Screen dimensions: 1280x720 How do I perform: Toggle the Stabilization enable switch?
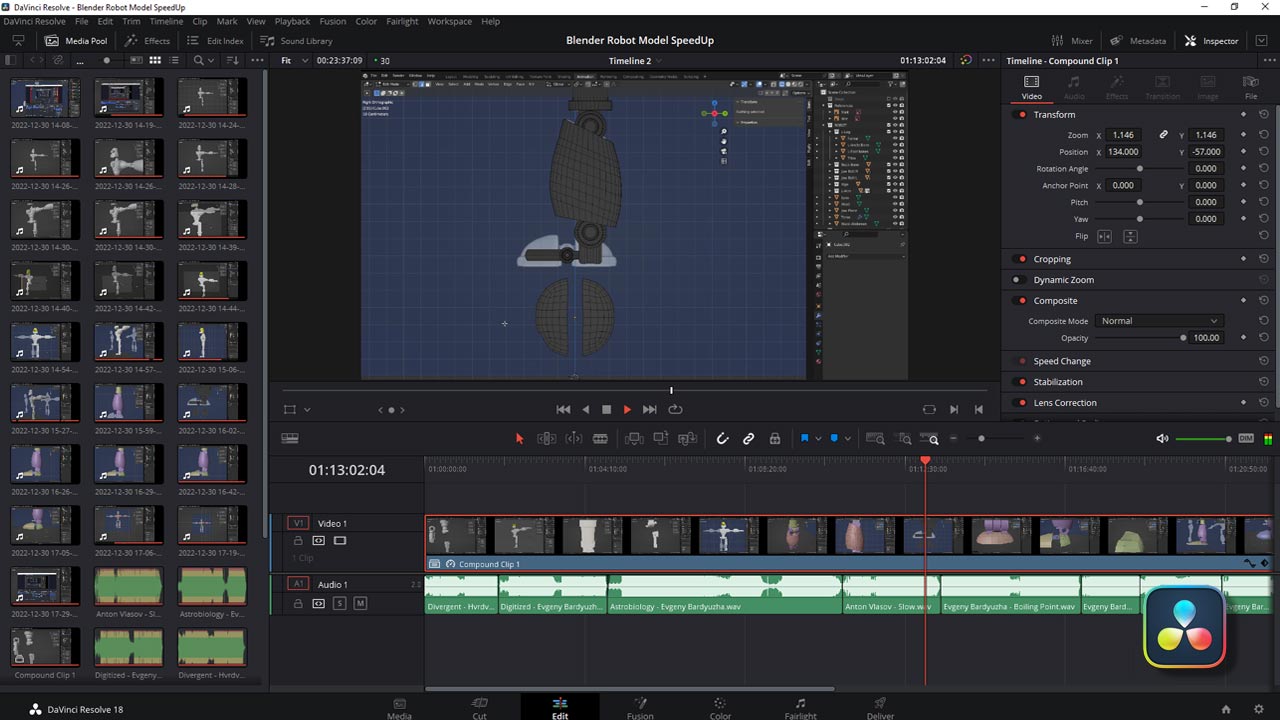(1021, 382)
